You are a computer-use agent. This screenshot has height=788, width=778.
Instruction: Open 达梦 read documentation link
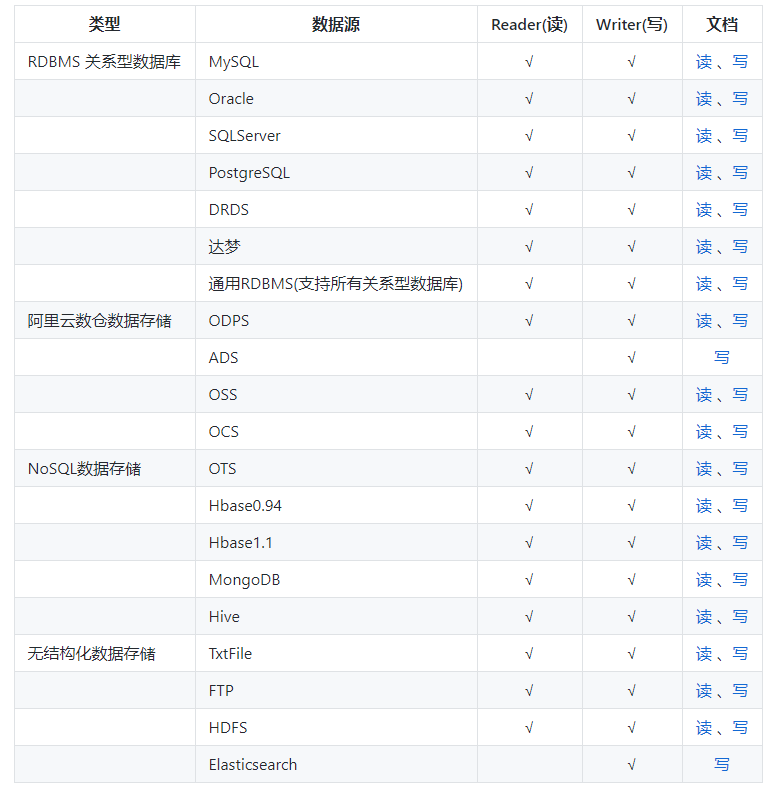tap(704, 247)
